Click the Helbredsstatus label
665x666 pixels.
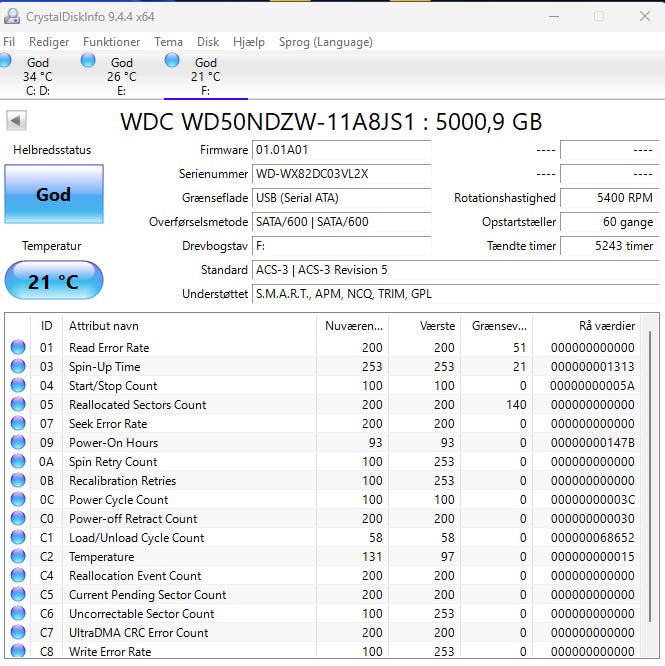tap(52, 150)
